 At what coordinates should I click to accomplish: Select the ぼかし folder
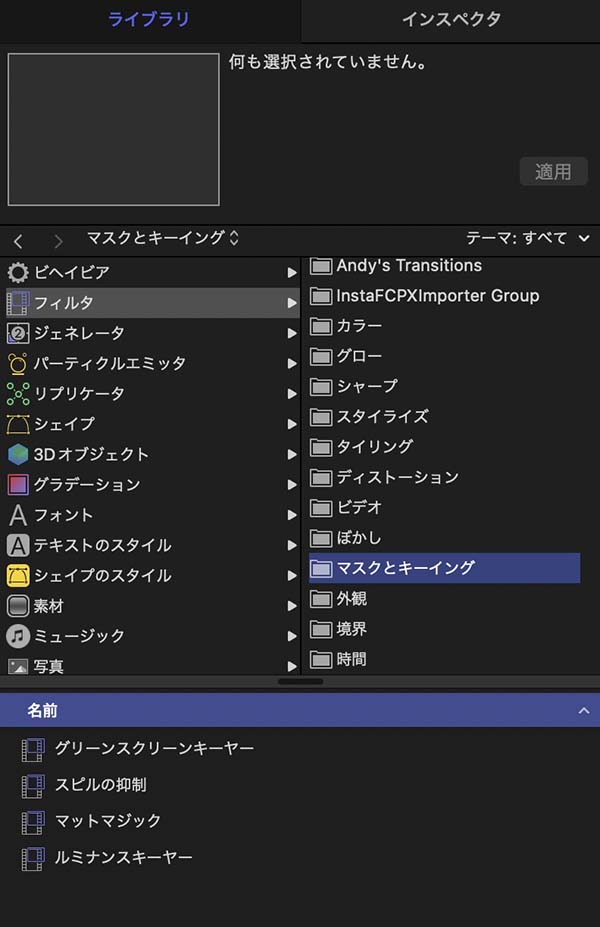[x=444, y=538]
